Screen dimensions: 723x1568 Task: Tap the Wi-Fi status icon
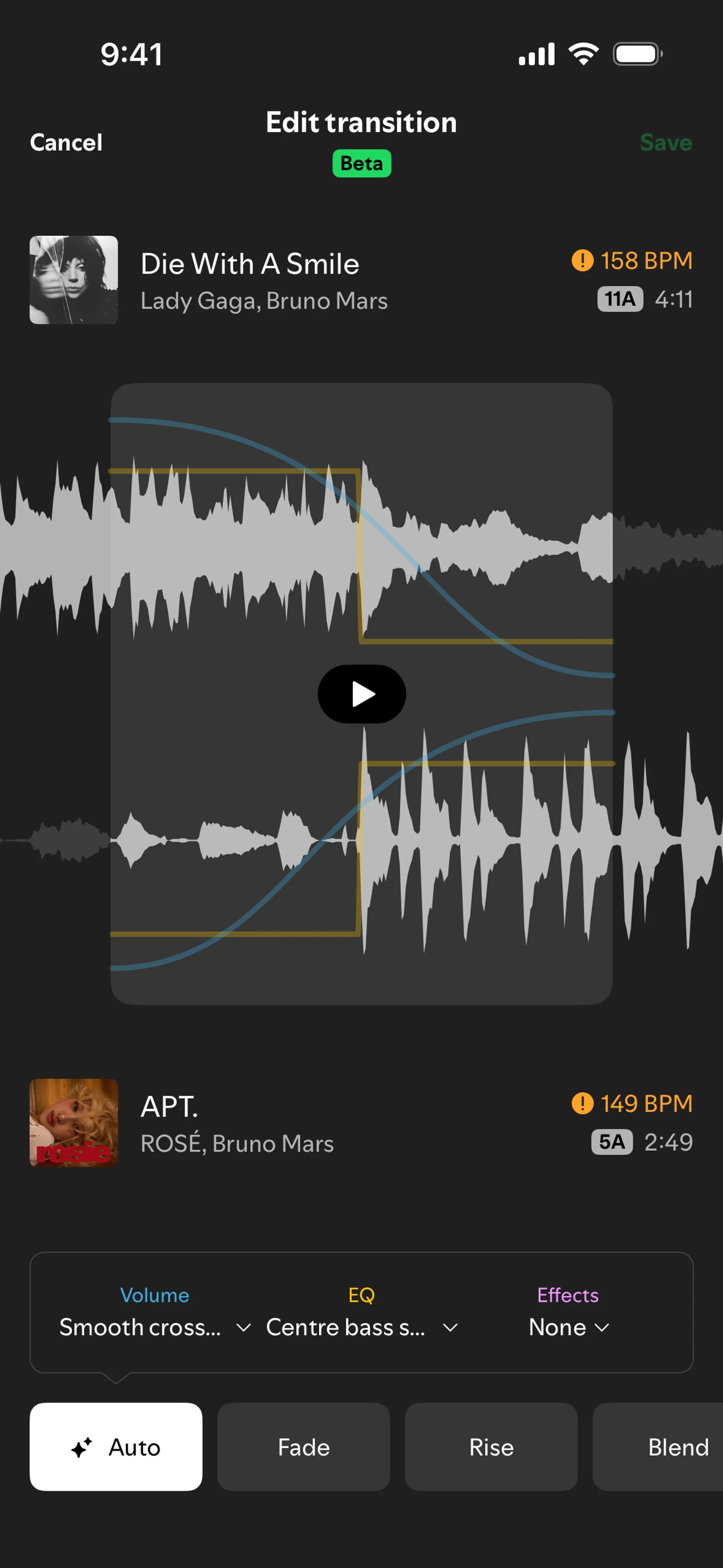pyautogui.click(x=584, y=54)
